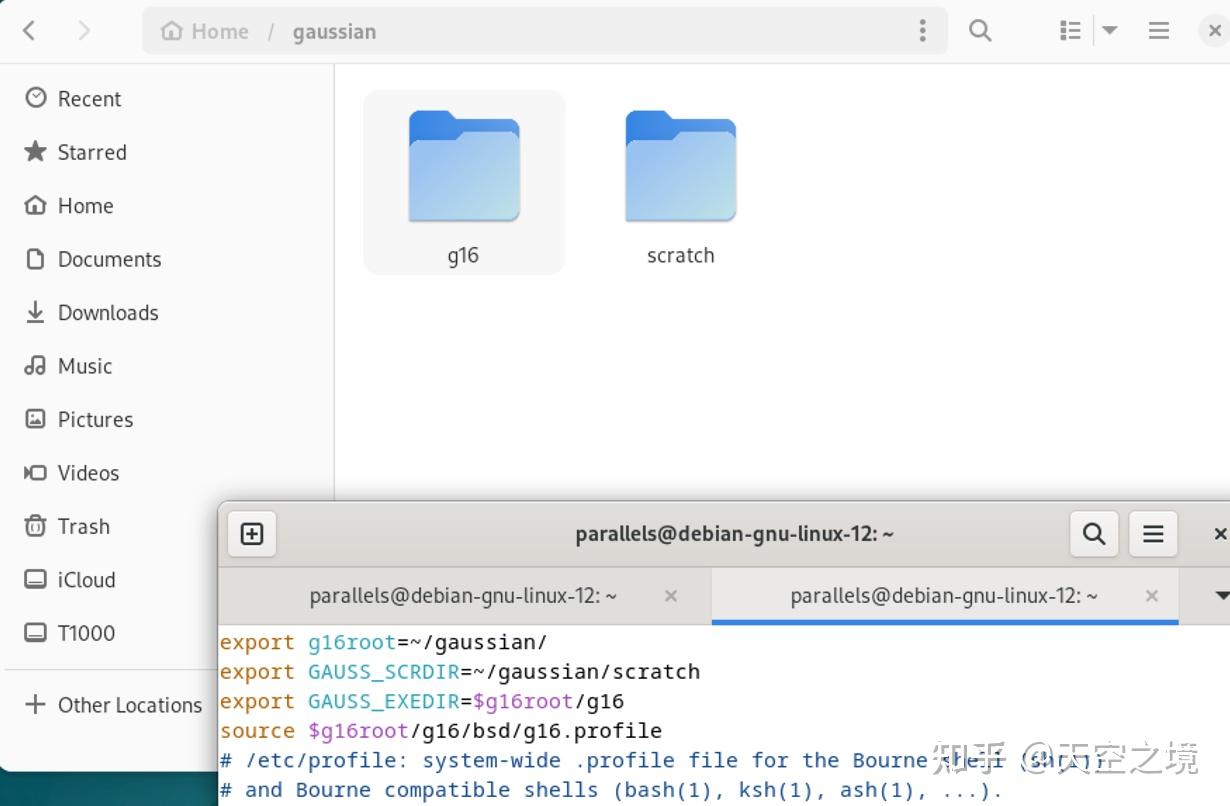Expand the view options dropdown arrow

(x=1109, y=31)
